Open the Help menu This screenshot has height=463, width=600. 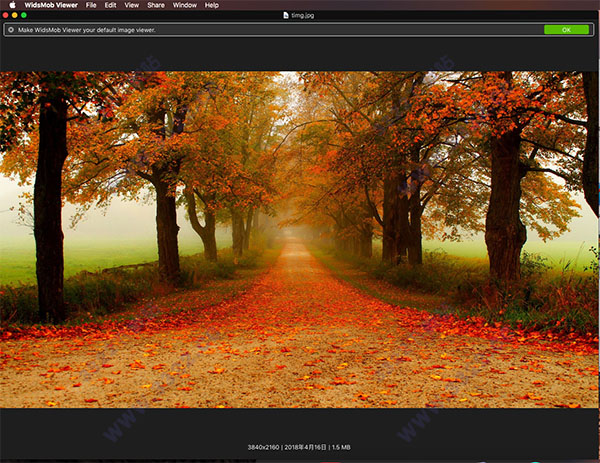point(212,5)
